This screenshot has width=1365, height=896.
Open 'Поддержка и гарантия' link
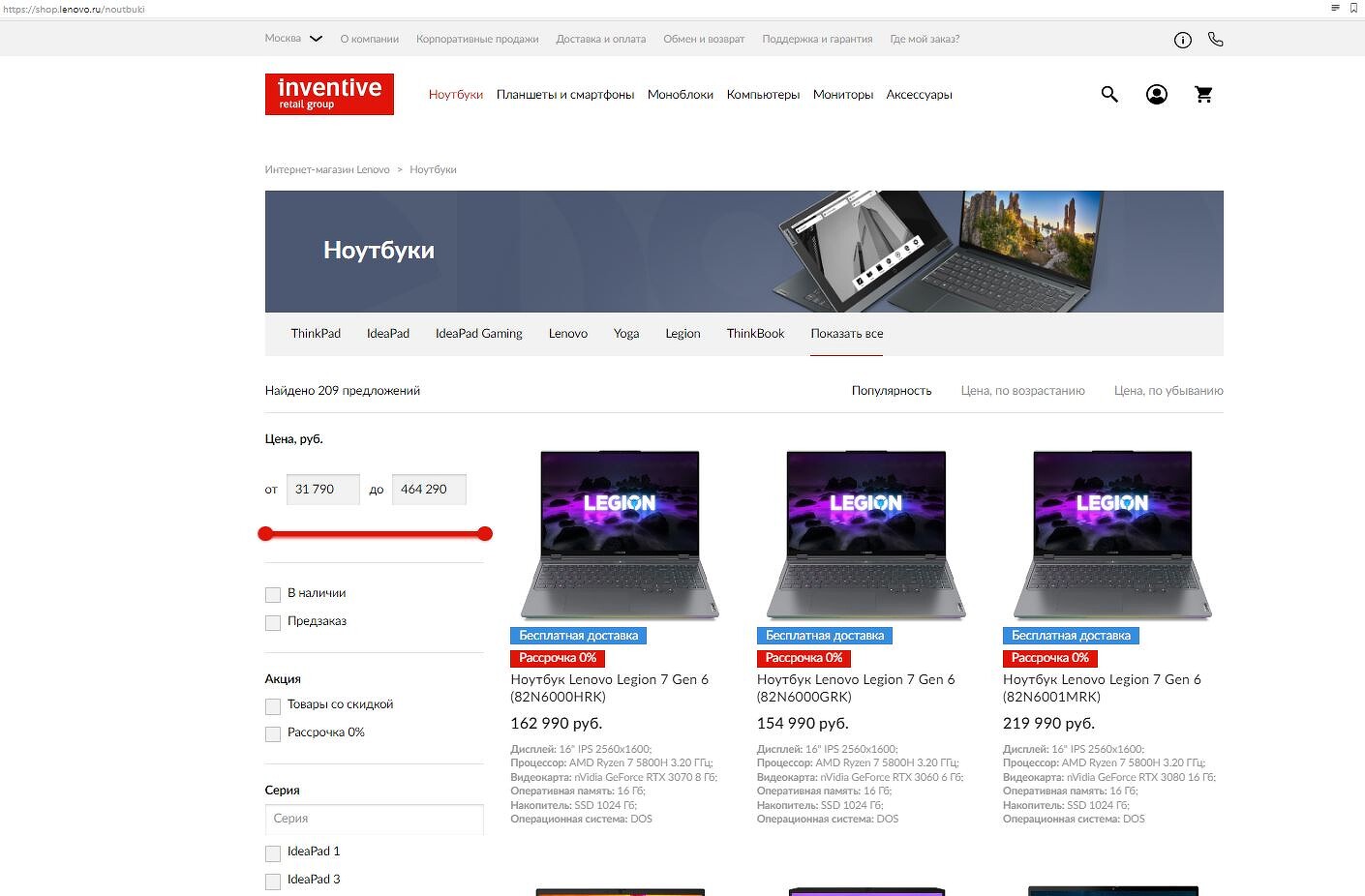817,40
